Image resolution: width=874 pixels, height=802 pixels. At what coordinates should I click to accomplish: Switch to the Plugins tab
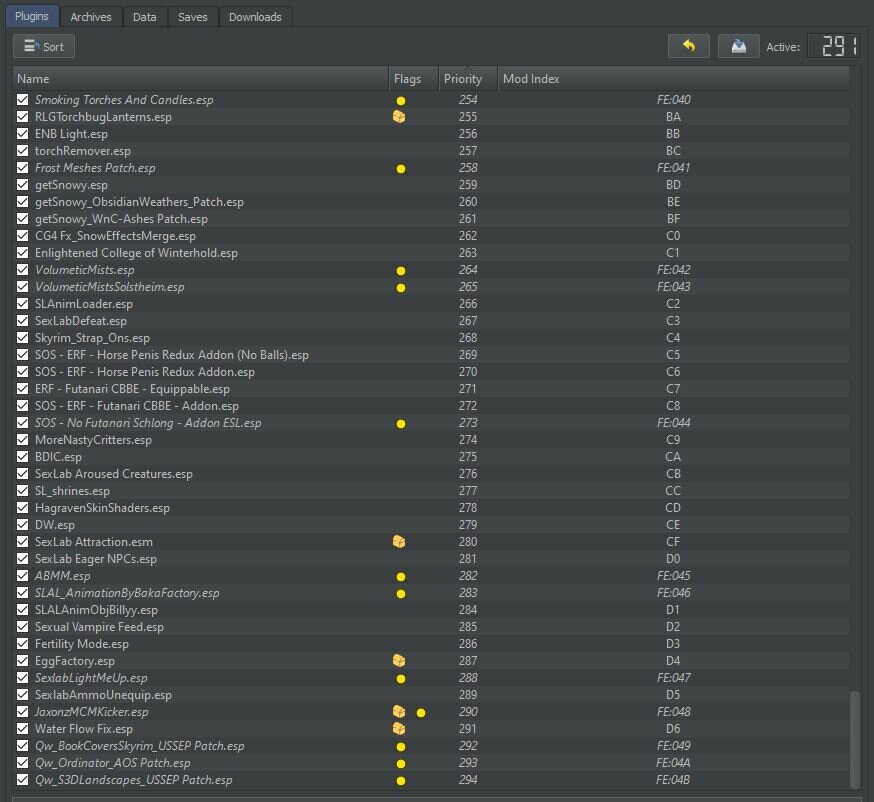coord(32,16)
